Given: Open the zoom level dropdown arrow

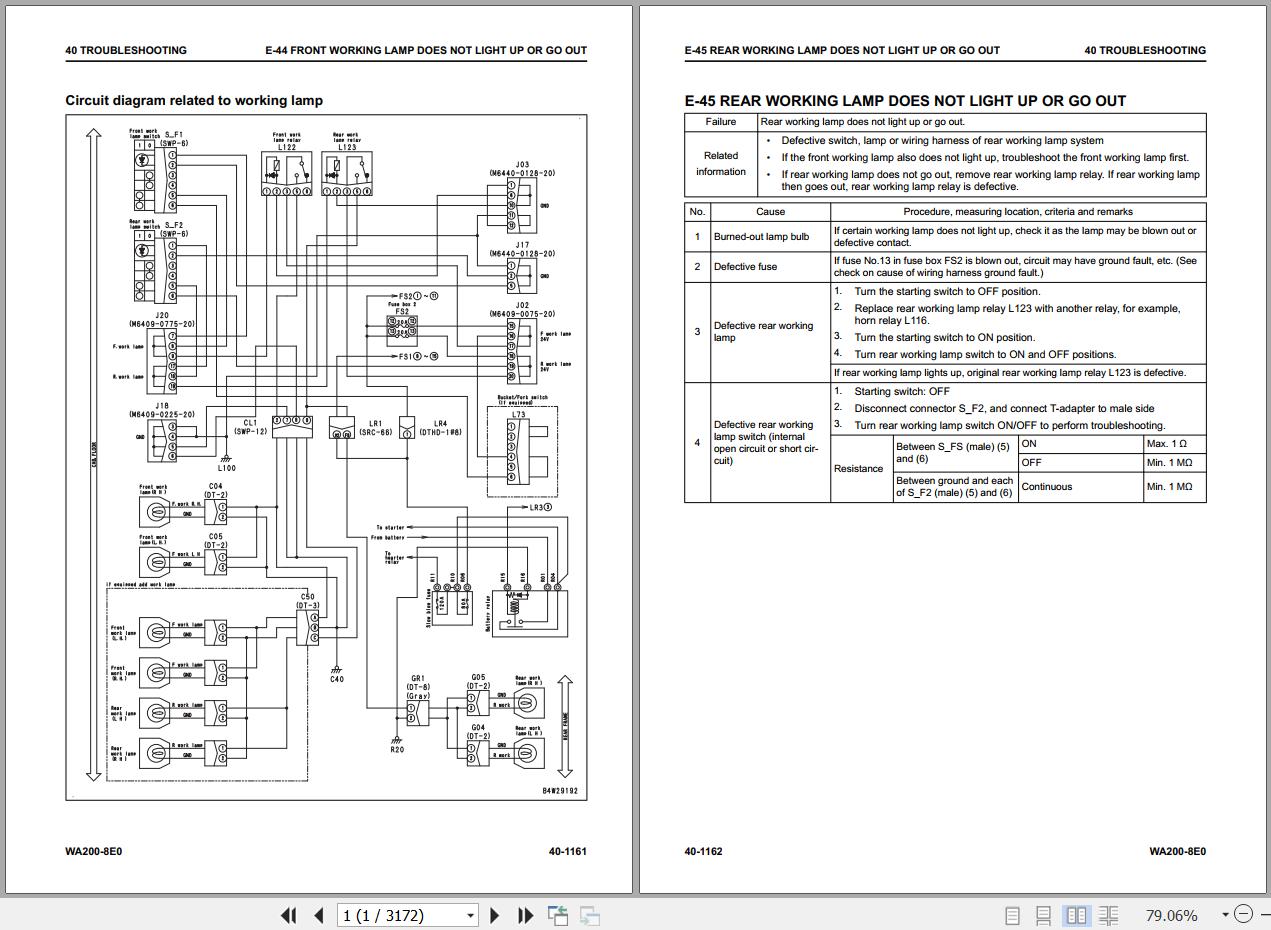Looking at the screenshot, I should [1224, 914].
